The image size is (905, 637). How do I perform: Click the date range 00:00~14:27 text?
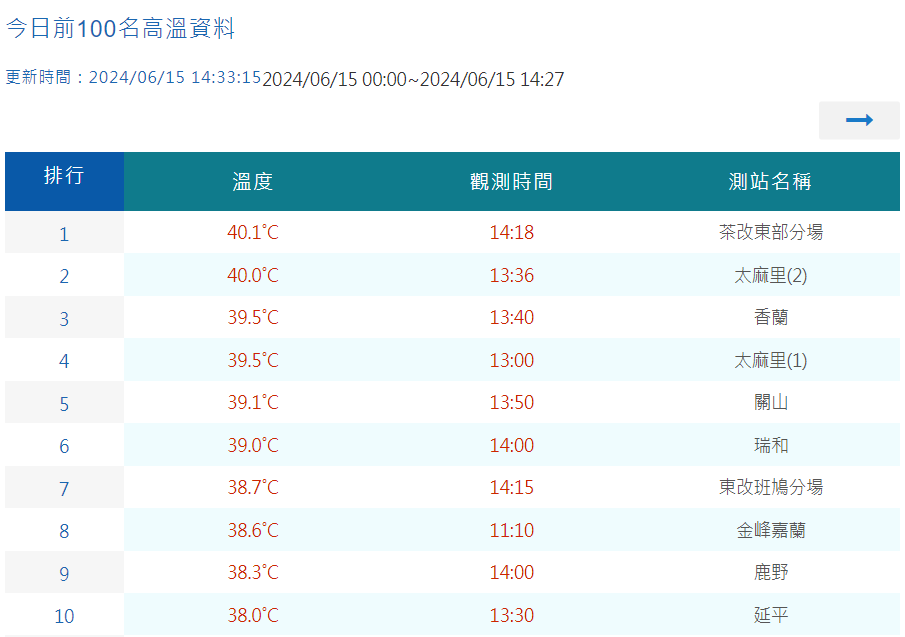(x=413, y=79)
